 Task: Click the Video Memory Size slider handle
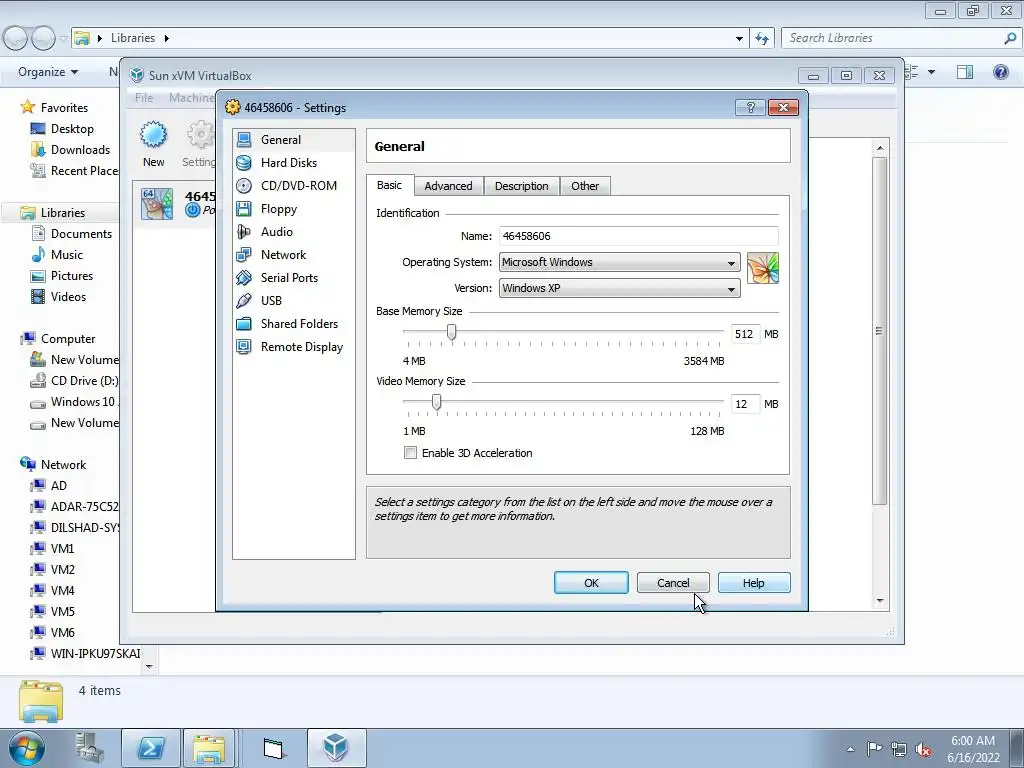click(x=436, y=402)
